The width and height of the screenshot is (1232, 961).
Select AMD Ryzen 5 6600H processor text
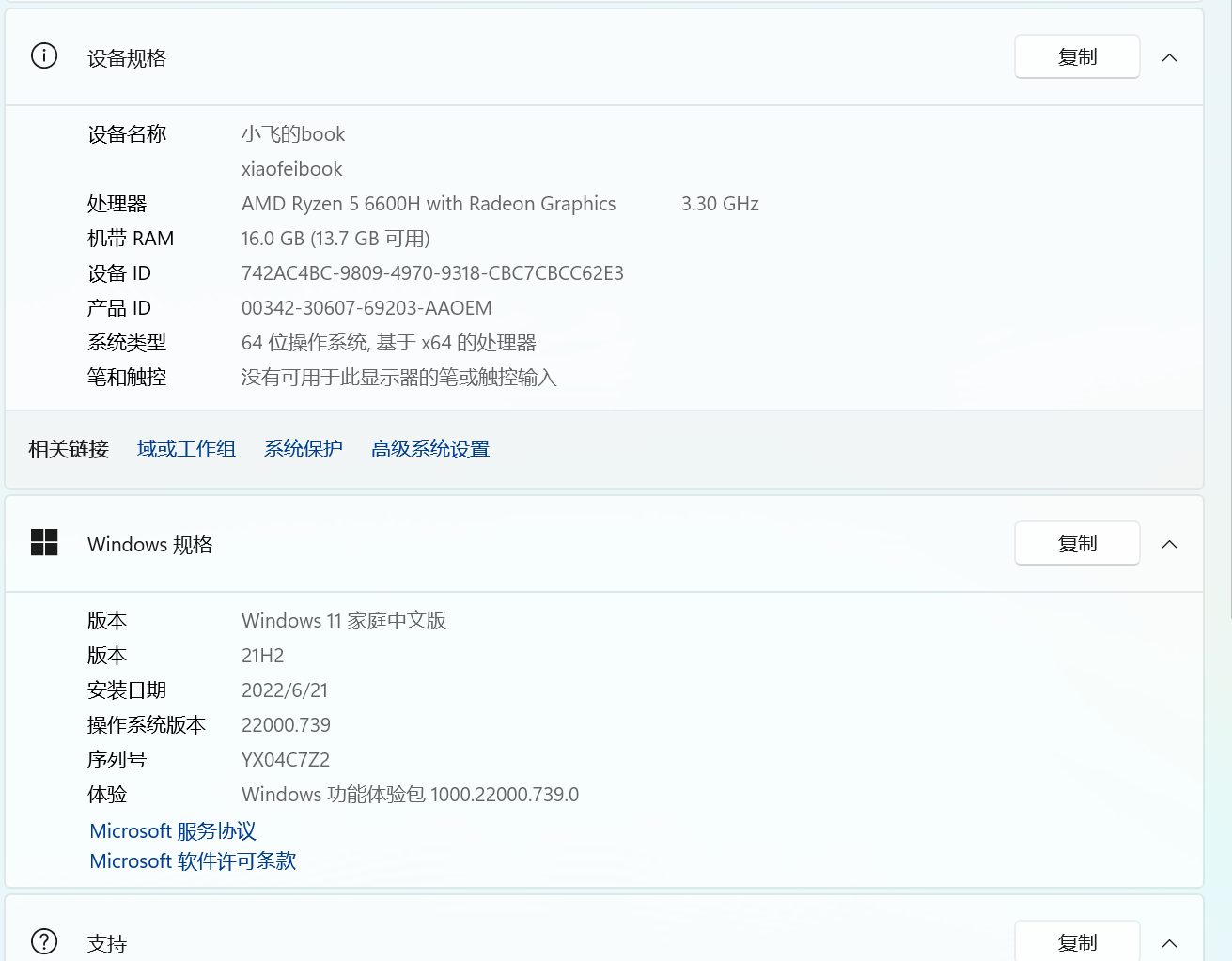pyautogui.click(x=429, y=204)
